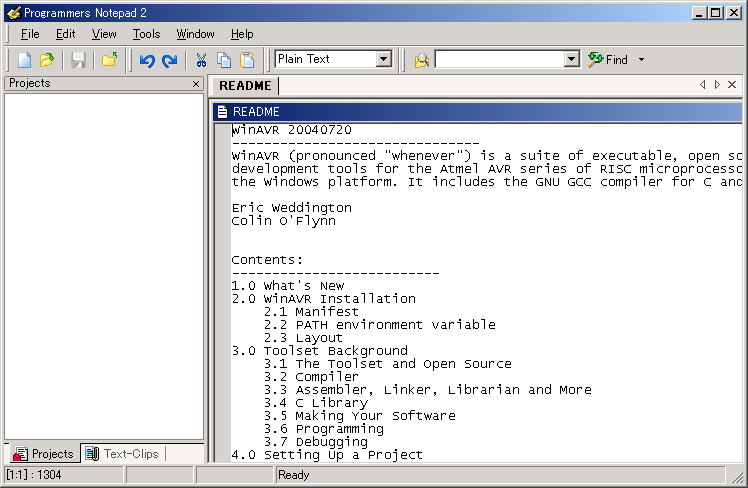This screenshot has width=748, height=488.
Task: Click the line "3.6 Programming"
Action: click(324, 429)
